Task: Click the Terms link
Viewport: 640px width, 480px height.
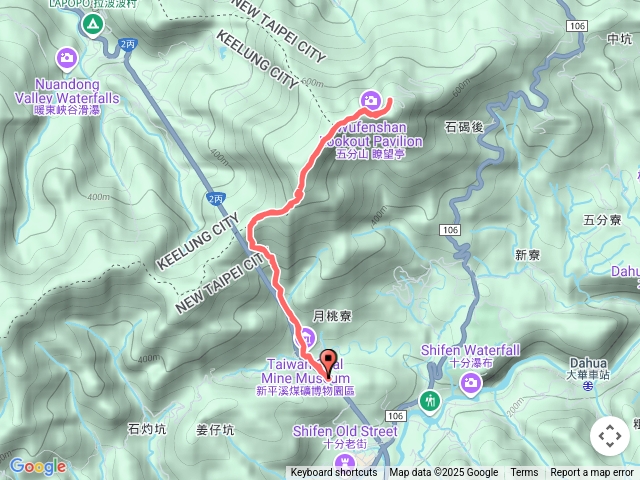Action: tap(524, 473)
